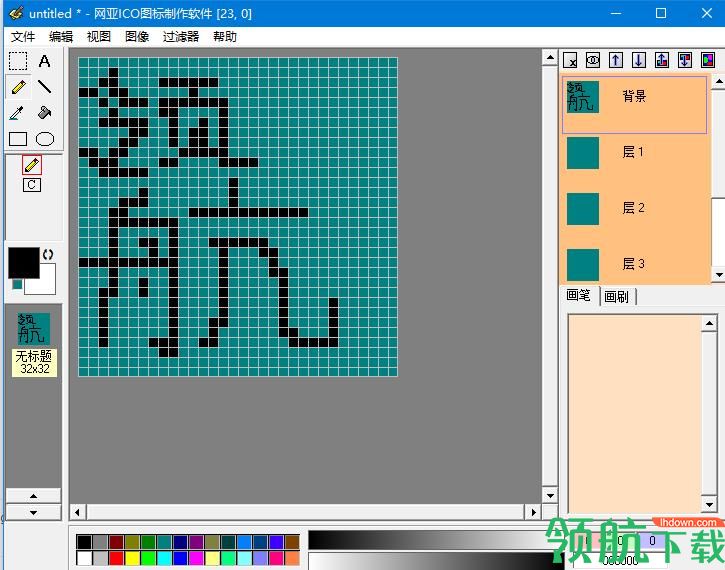Open the 帮助 menu
The image size is (725, 570).
click(225, 37)
